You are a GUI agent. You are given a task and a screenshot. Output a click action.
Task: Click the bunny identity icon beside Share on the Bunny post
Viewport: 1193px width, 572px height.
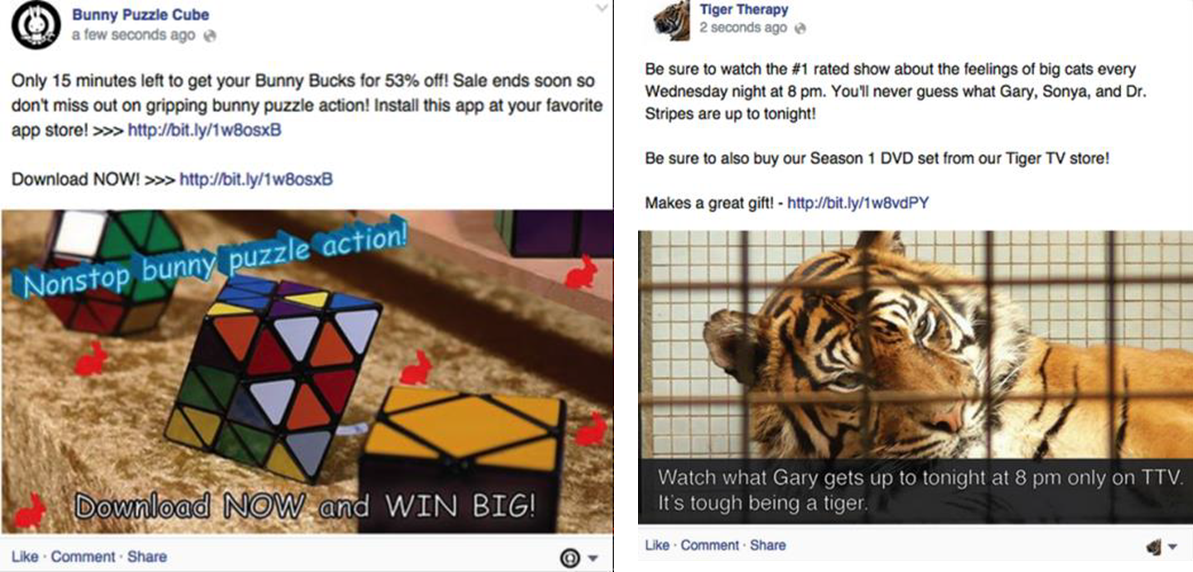tap(568, 558)
